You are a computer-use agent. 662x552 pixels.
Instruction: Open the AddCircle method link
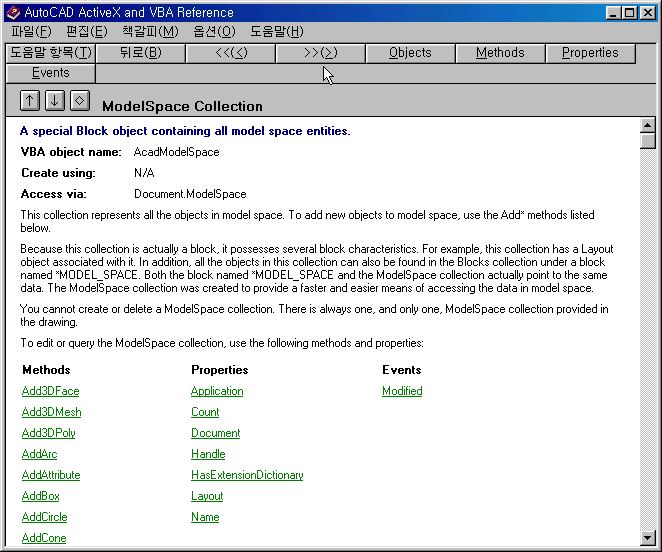(44, 517)
